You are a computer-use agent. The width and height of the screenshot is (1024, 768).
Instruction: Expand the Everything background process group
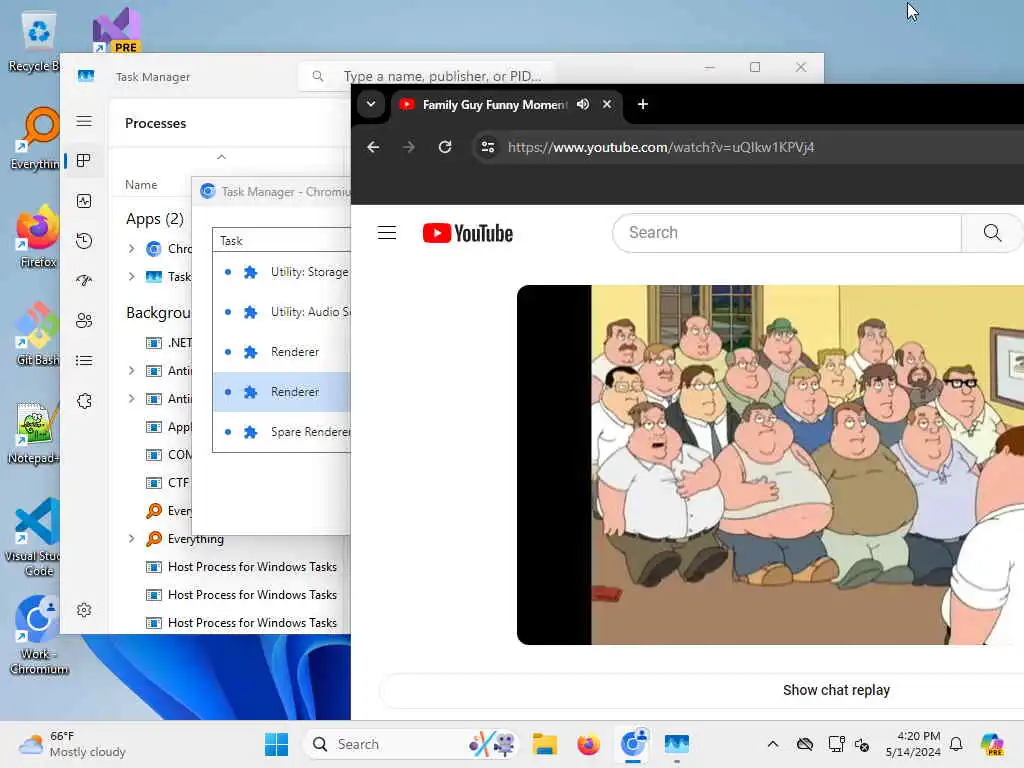point(131,539)
